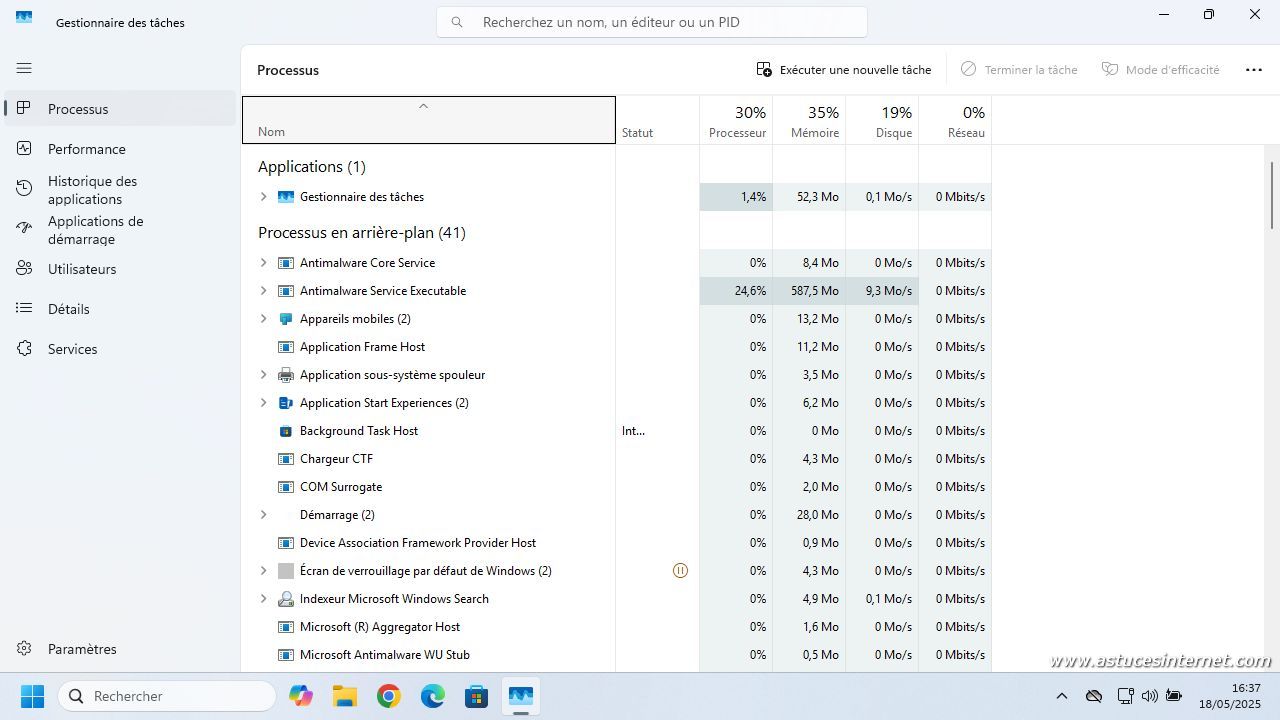Sort by the Processeur column header
The height and width of the screenshot is (720, 1280).
[736, 120]
